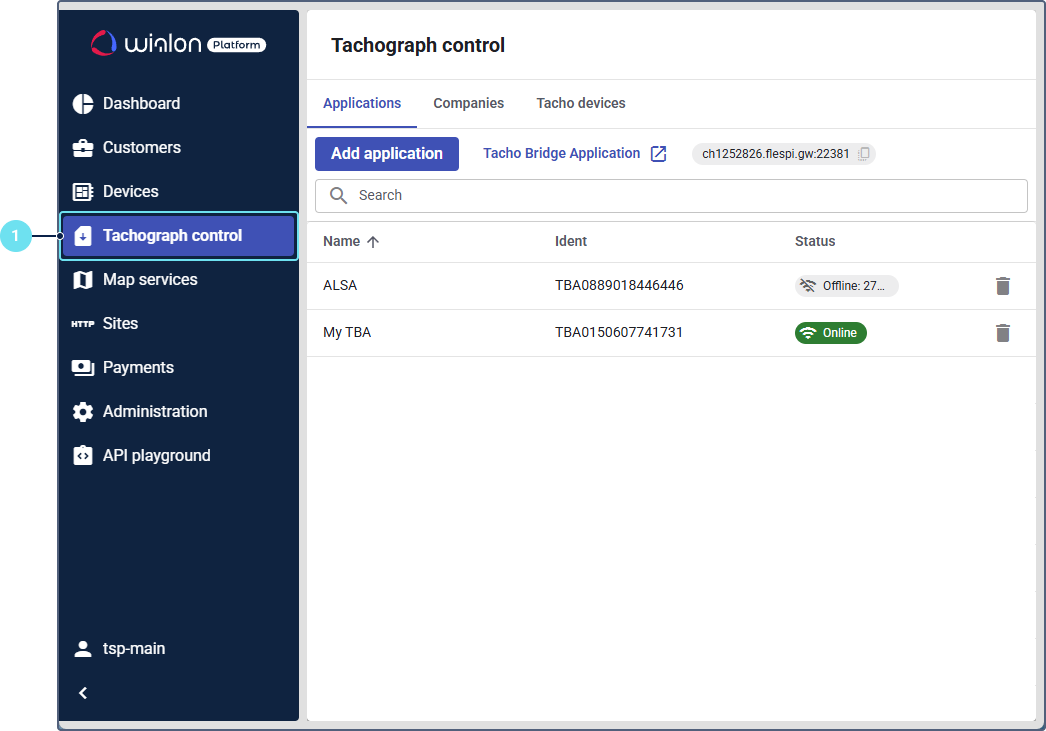Image resolution: width=1046 pixels, height=731 pixels.
Task: Open the Dashboard sidebar item
Action: click(141, 104)
